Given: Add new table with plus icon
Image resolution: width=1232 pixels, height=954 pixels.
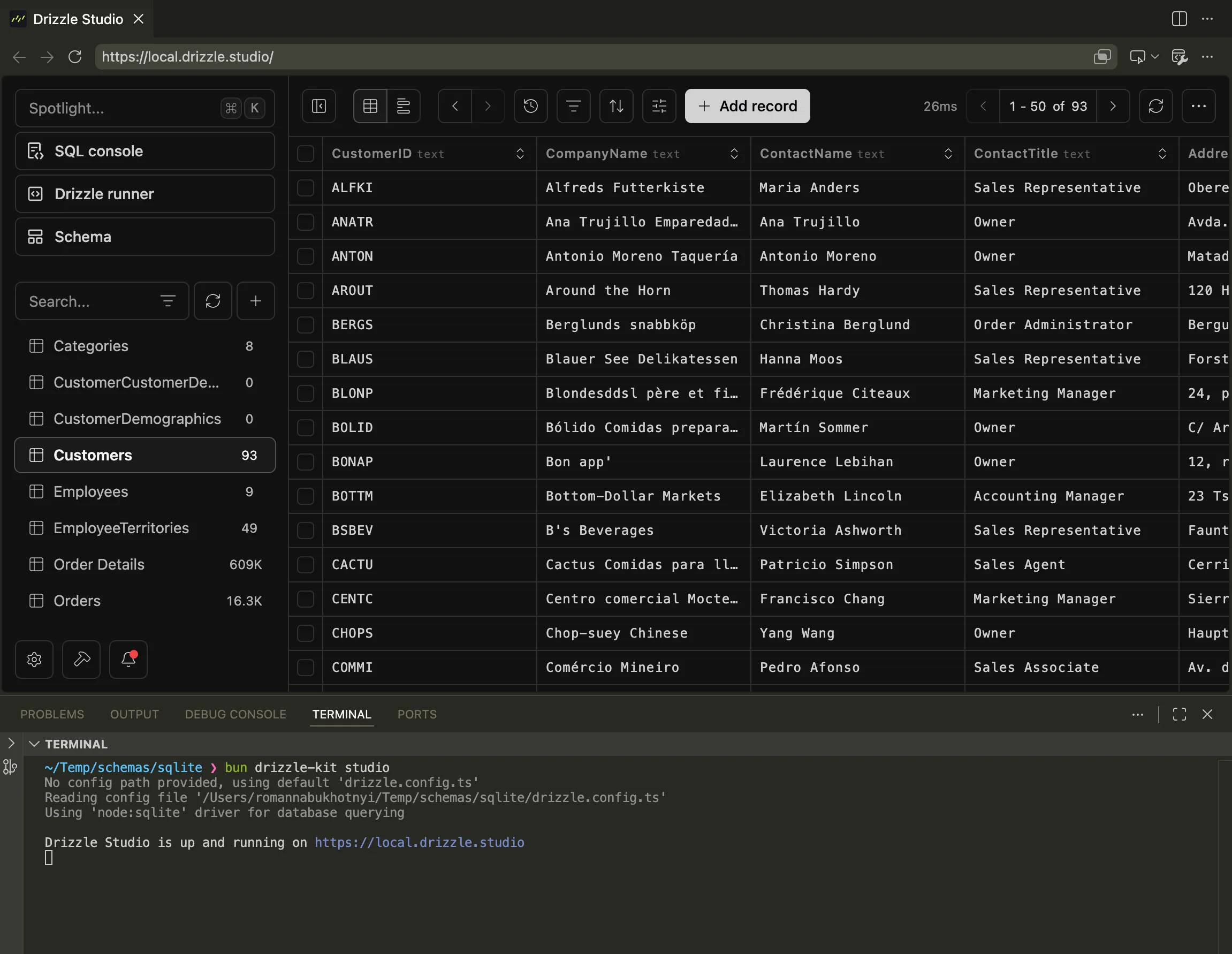Looking at the screenshot, I should tap(255, 301).
